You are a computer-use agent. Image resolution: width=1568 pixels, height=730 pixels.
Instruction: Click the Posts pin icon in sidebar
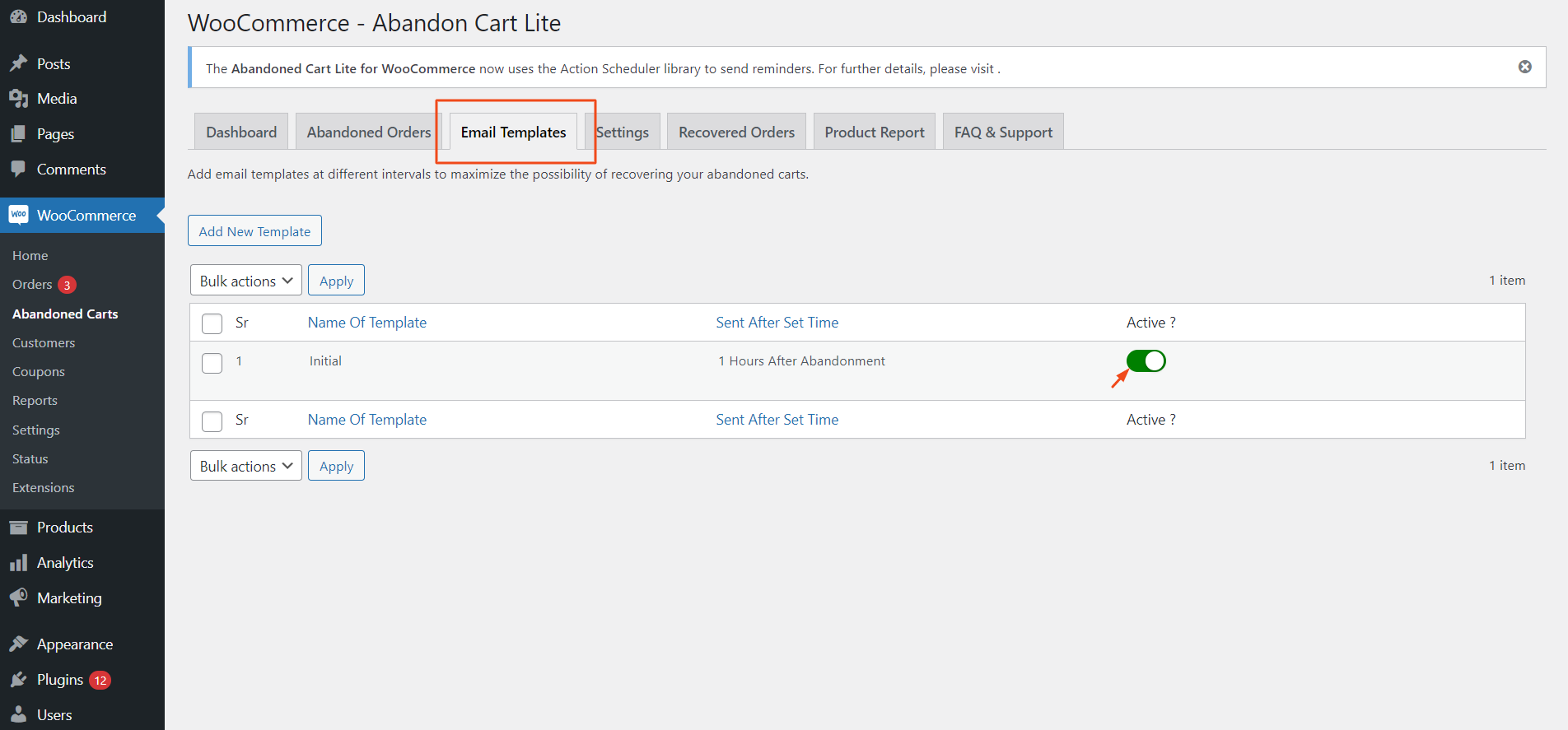[18, 63]
